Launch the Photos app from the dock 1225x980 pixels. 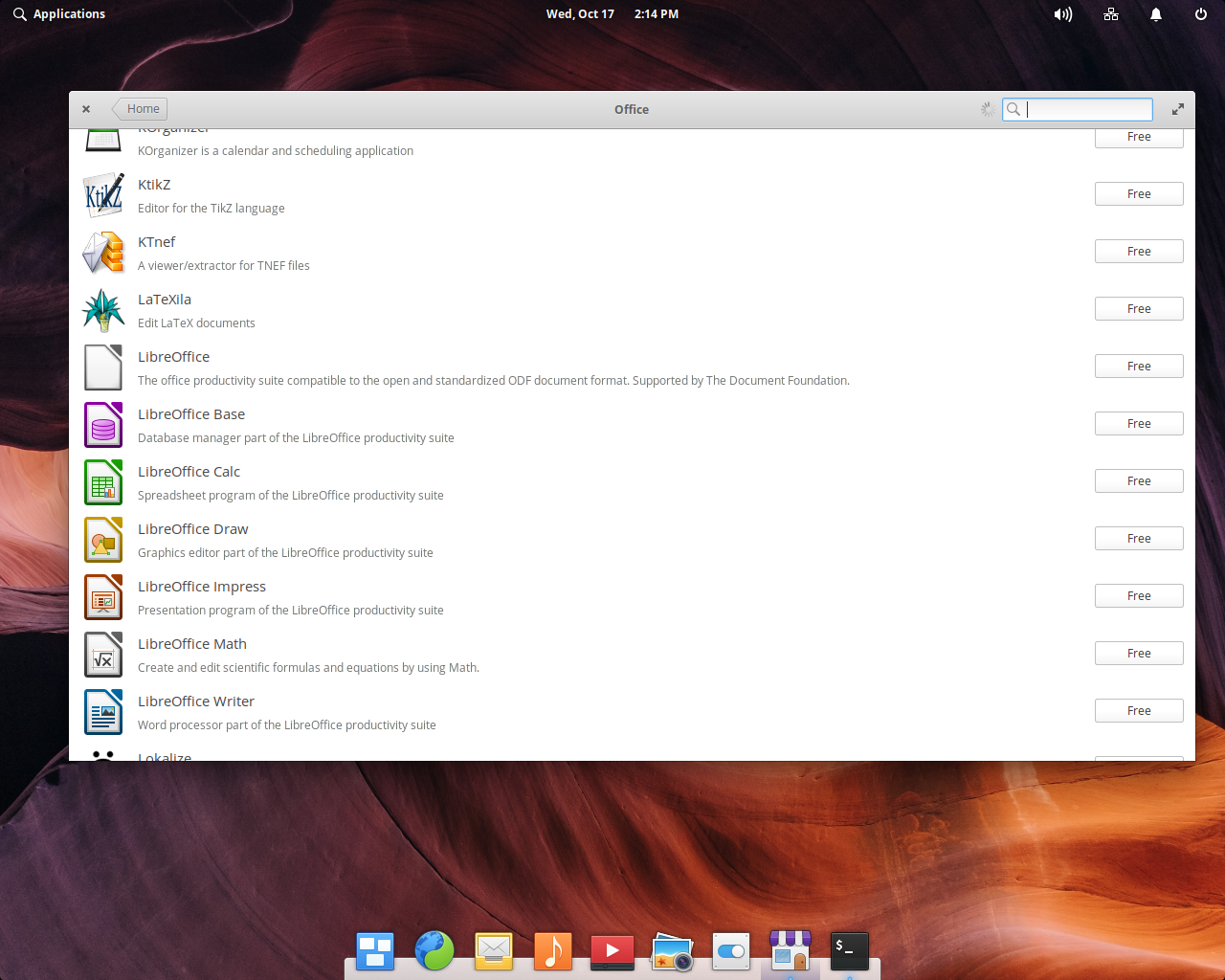[672, 951]
